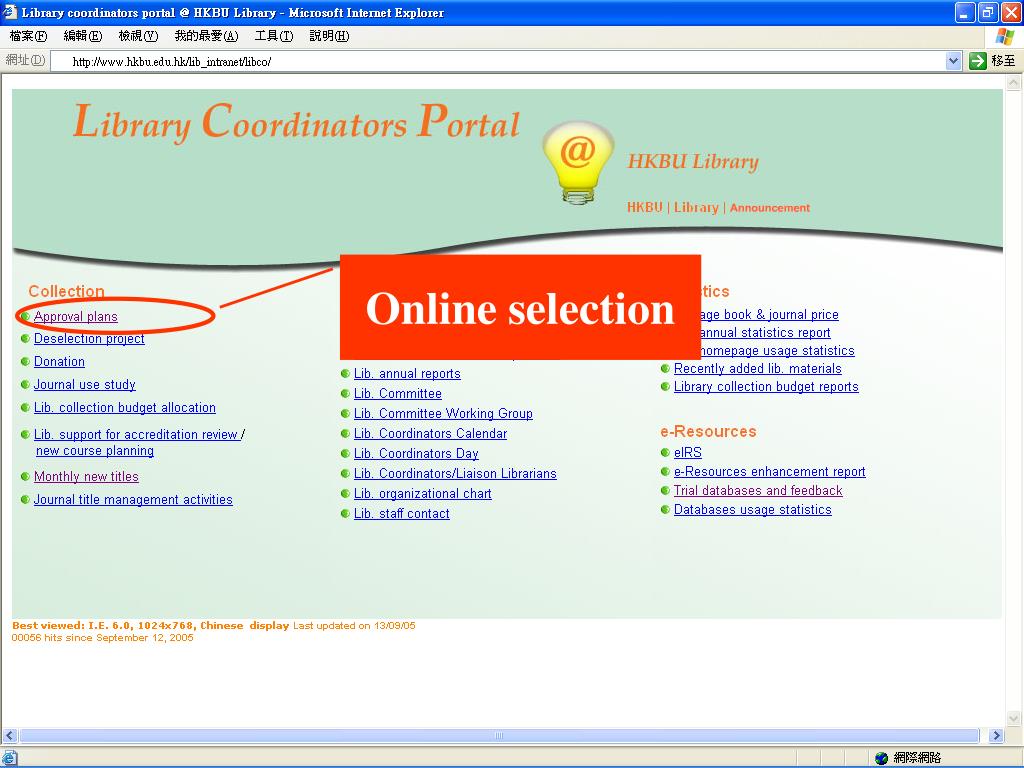Open the Lib. staff contact link
The image size is (1024, 768).
[402, 514]
